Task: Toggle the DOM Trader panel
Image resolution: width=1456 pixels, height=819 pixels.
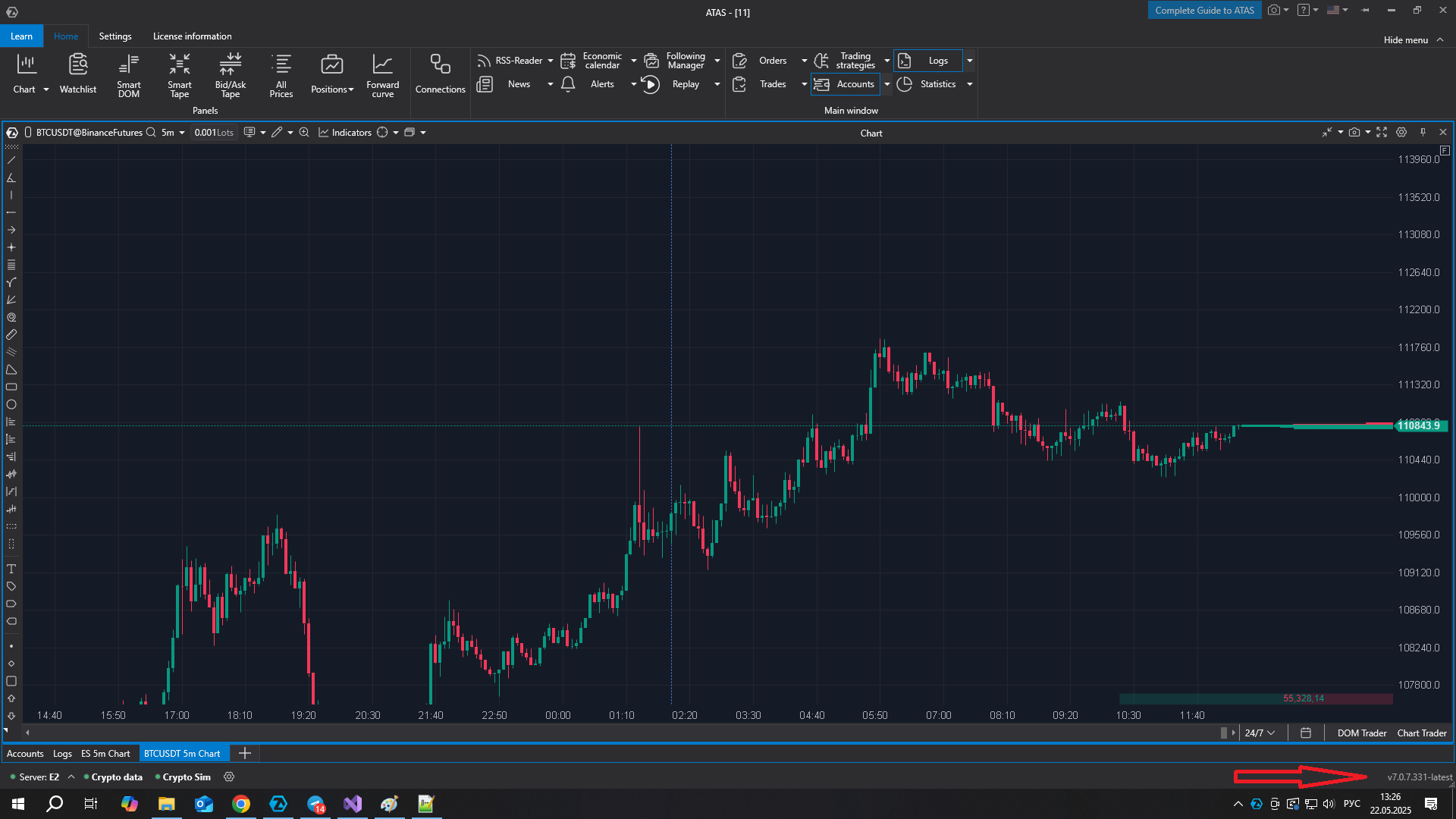Action: 1361,733
